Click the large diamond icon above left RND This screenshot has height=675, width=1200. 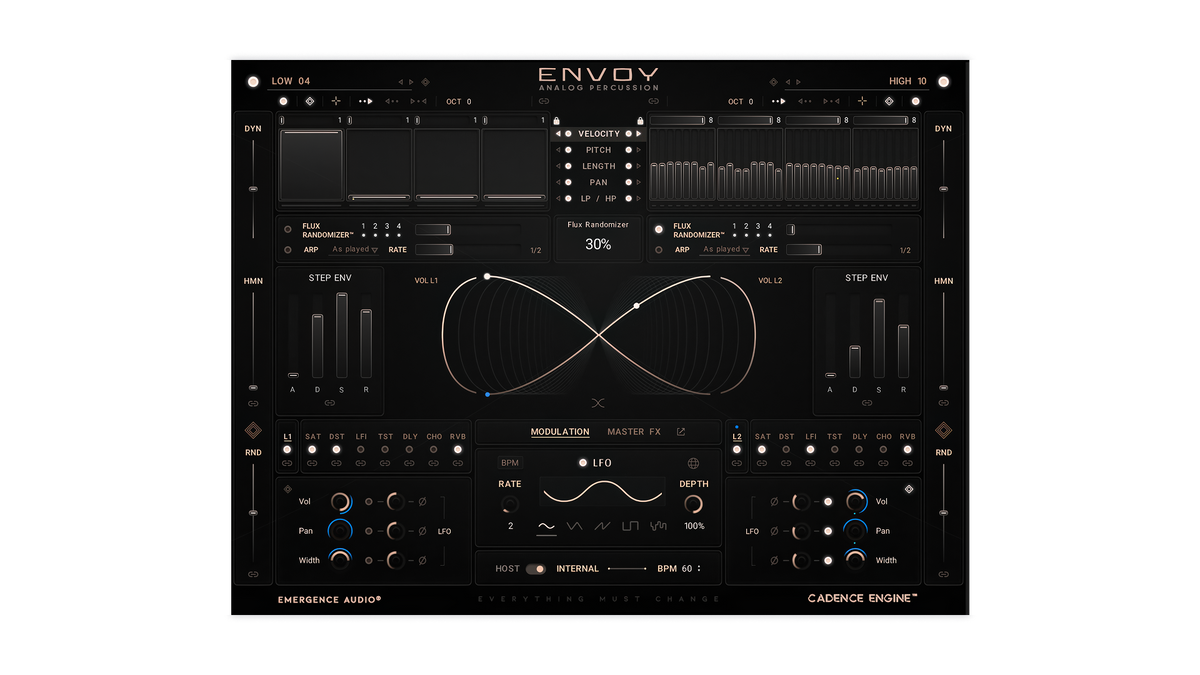coord(253,431)
